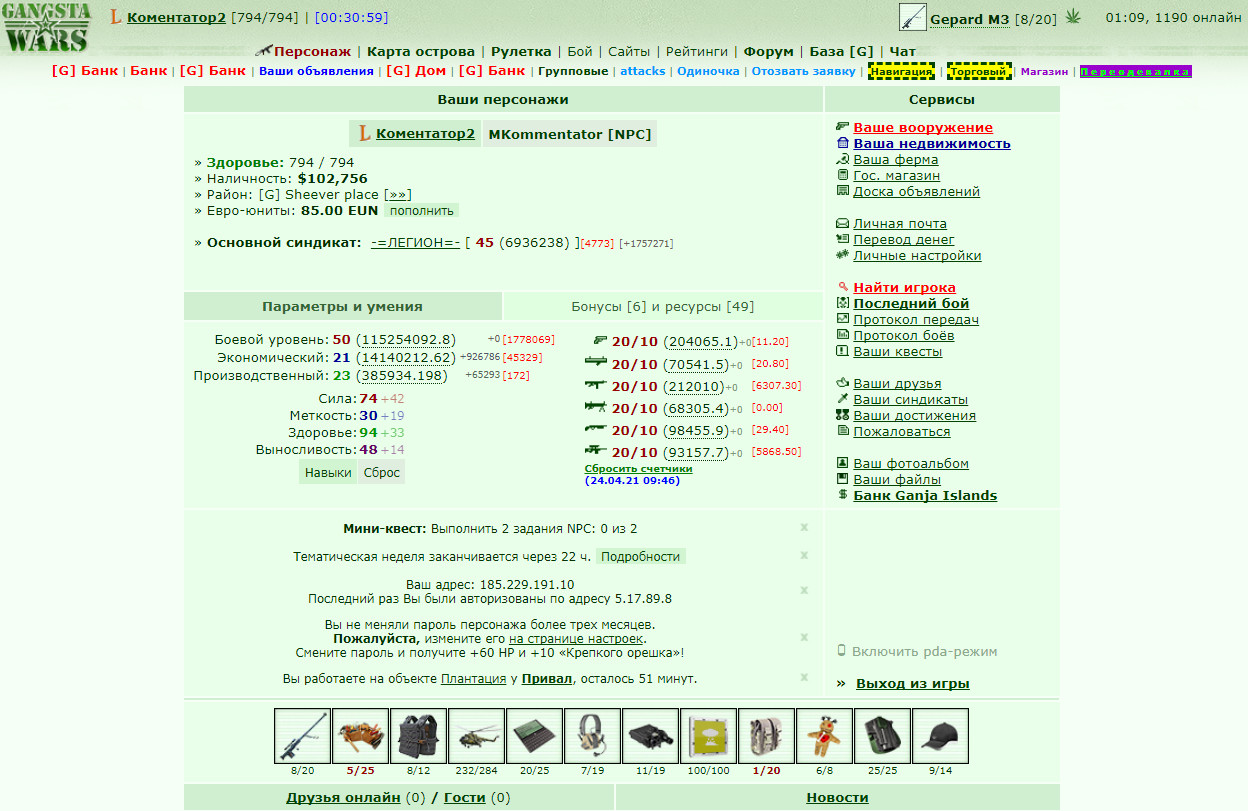Click Выход из игры logout
The height and width of the screenshot is (811, 1248).
(x=913, y=684)
